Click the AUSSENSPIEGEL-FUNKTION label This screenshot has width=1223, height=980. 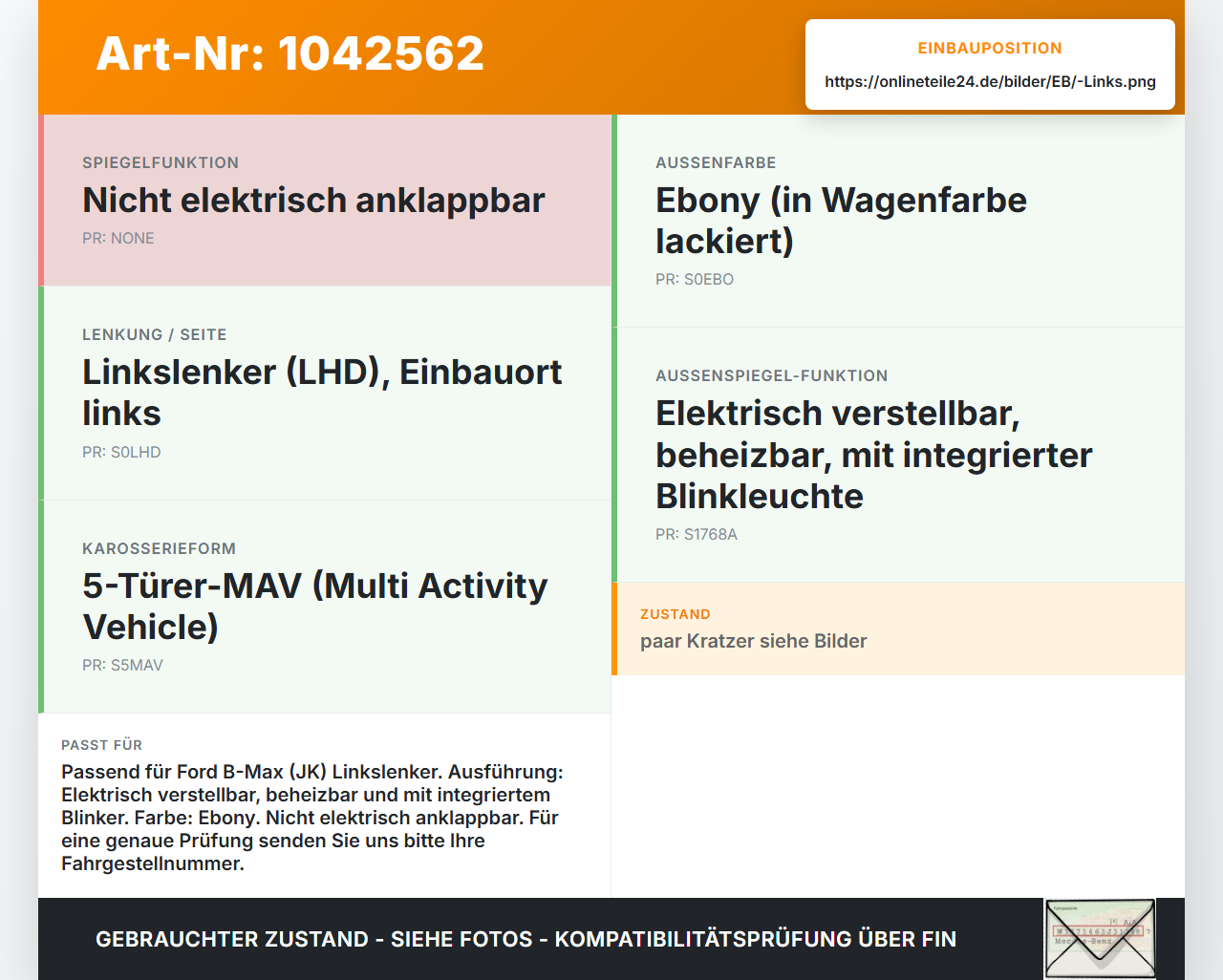point(772,375)
